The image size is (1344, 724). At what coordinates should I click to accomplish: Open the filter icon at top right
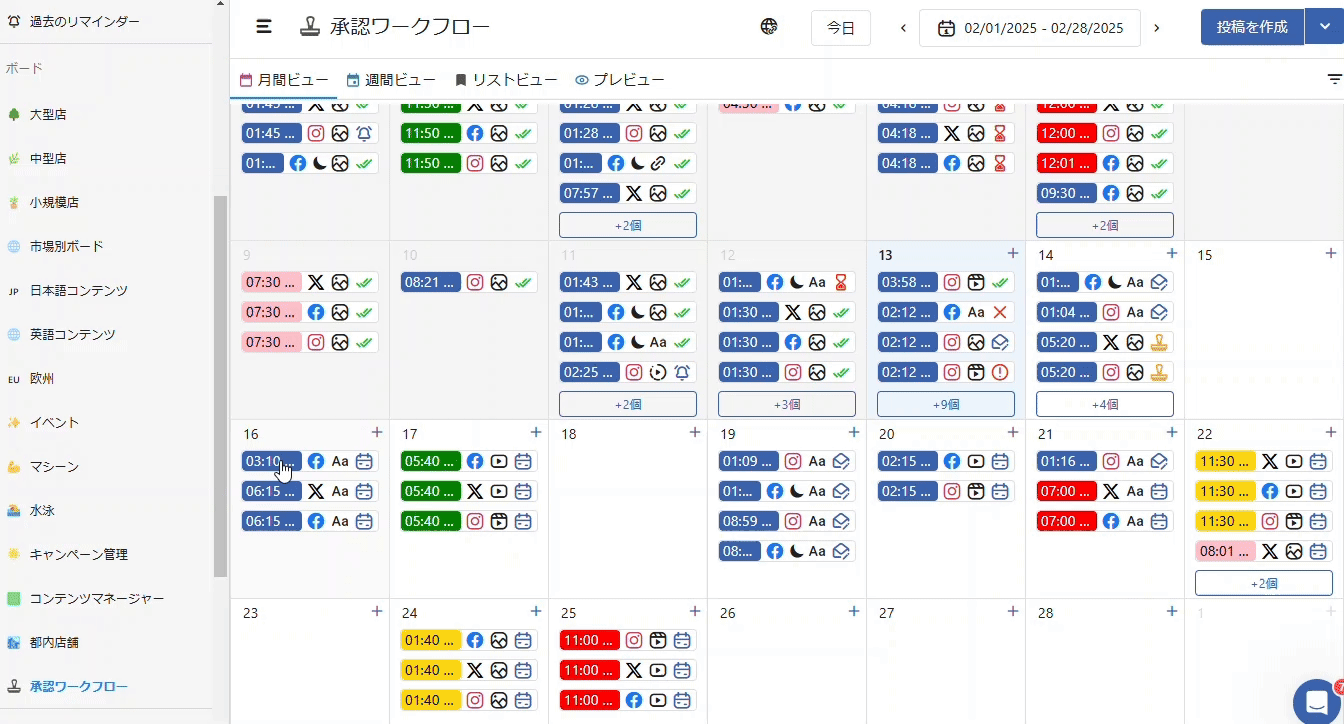pyautogui.click(x=1334, y=79)
